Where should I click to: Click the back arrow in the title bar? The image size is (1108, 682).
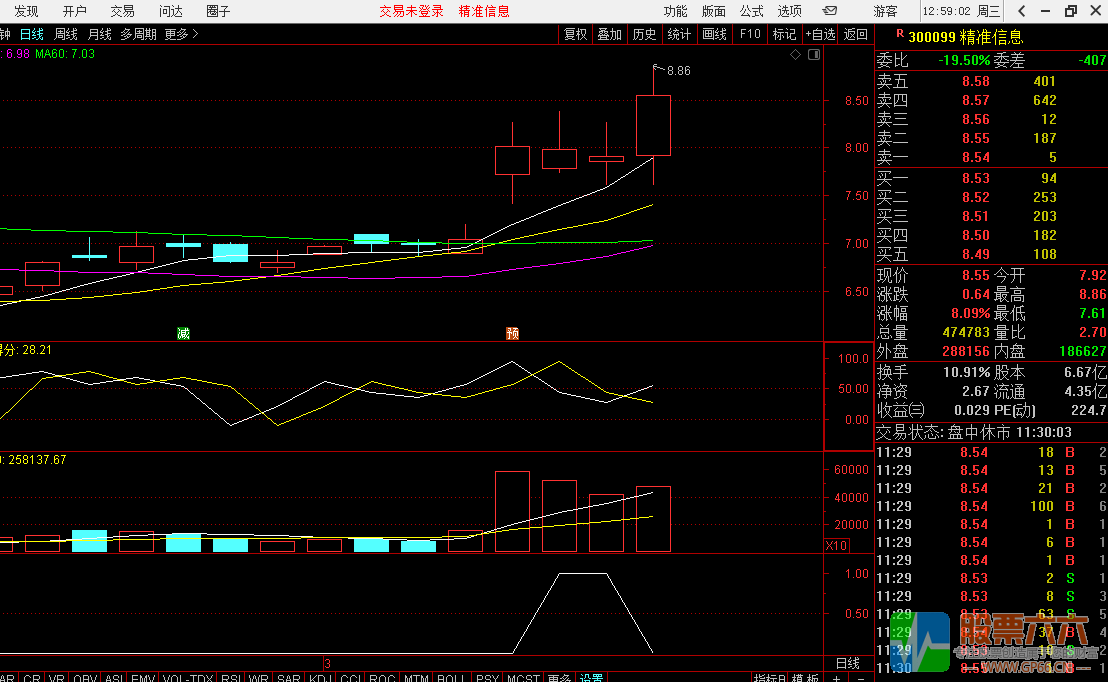click(1021, 11)
